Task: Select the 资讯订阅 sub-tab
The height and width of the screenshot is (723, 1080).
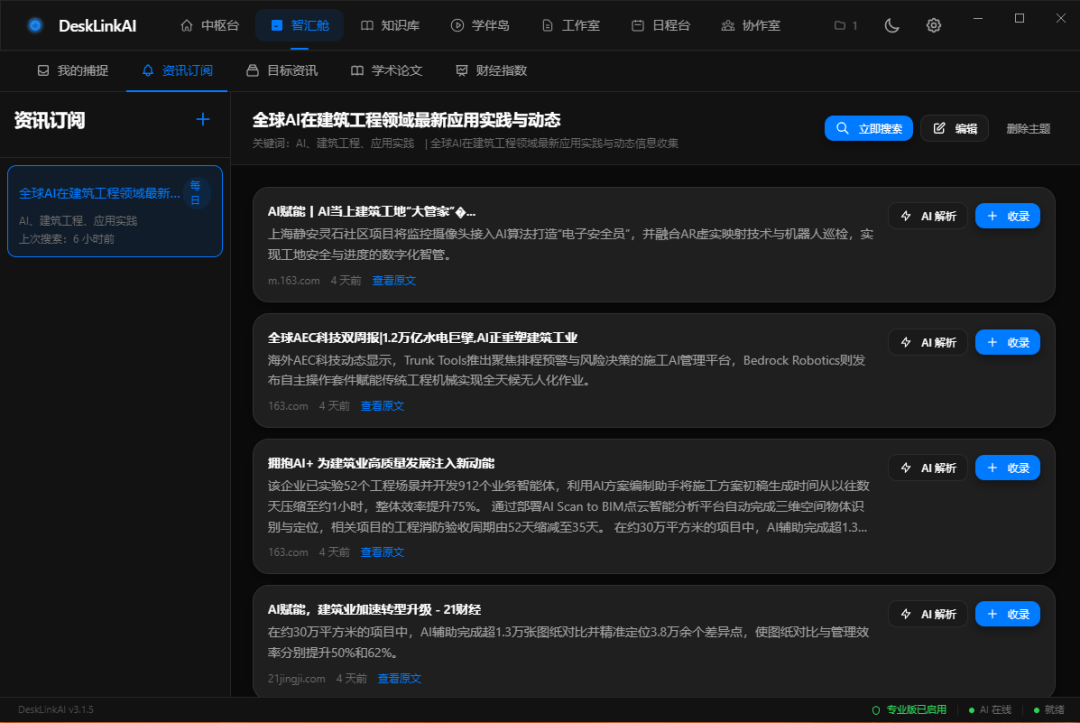Action: [x=177, y=70]
